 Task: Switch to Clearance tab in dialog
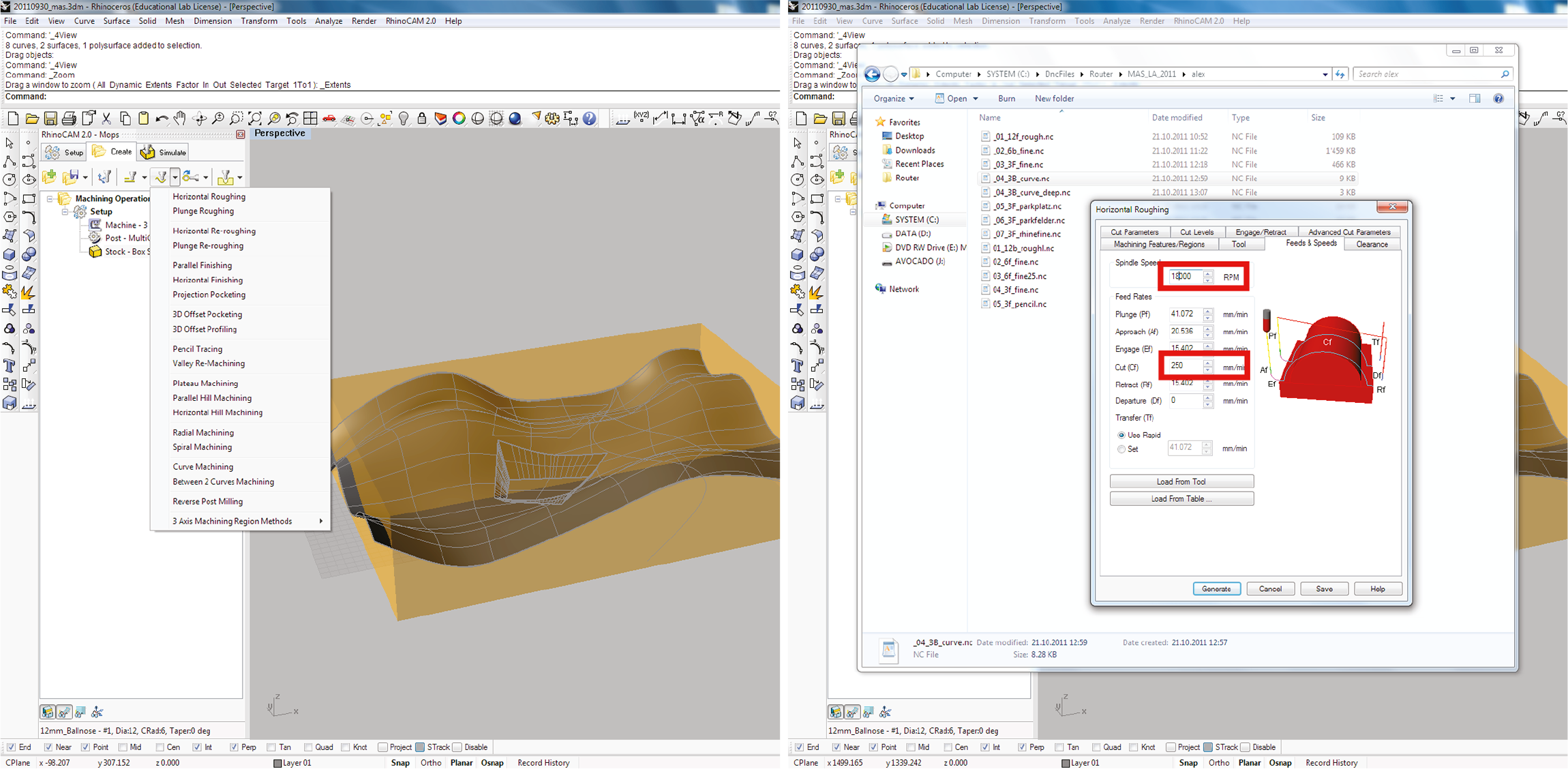1372,244
